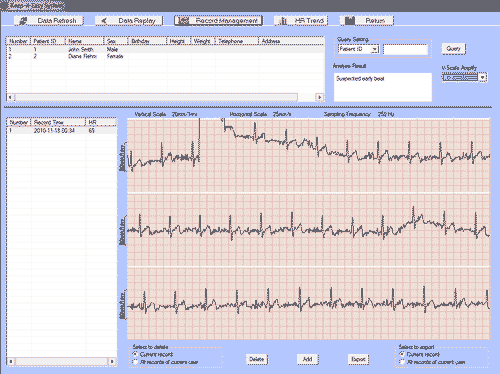The width and height of the screenshot is (500, 374).
Task: Select Current record under Select to delete
Action: point(135,354)
